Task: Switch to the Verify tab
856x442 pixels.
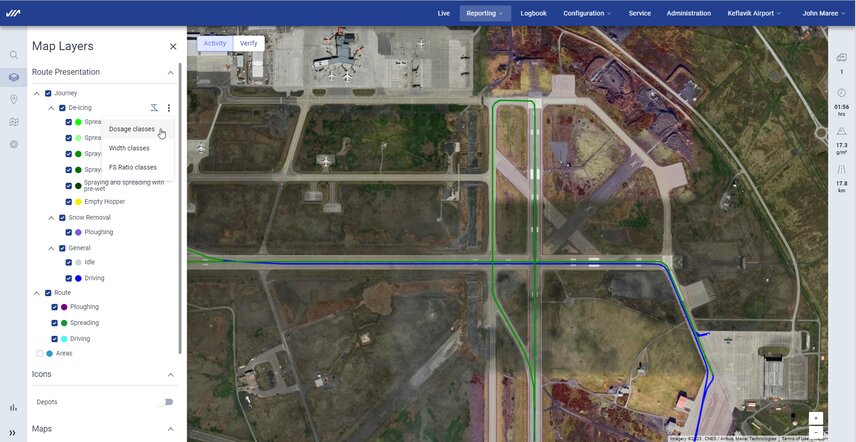Action: click(x=248, y=43)
